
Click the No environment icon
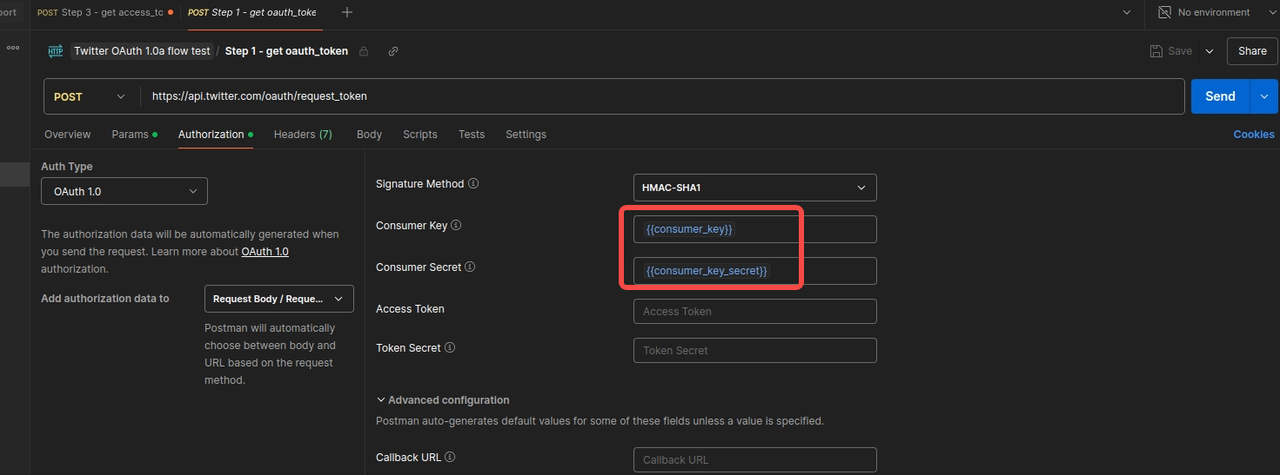click(x=1164, y=12)
